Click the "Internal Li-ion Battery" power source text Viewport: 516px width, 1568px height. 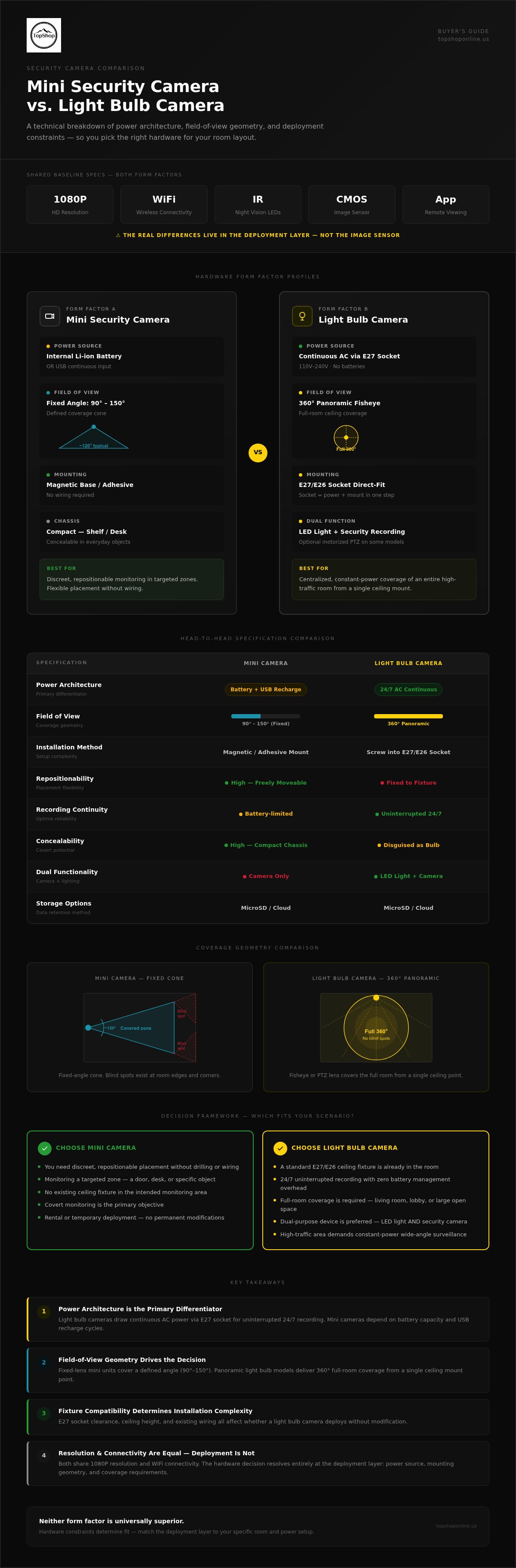(x=84, y=357)
